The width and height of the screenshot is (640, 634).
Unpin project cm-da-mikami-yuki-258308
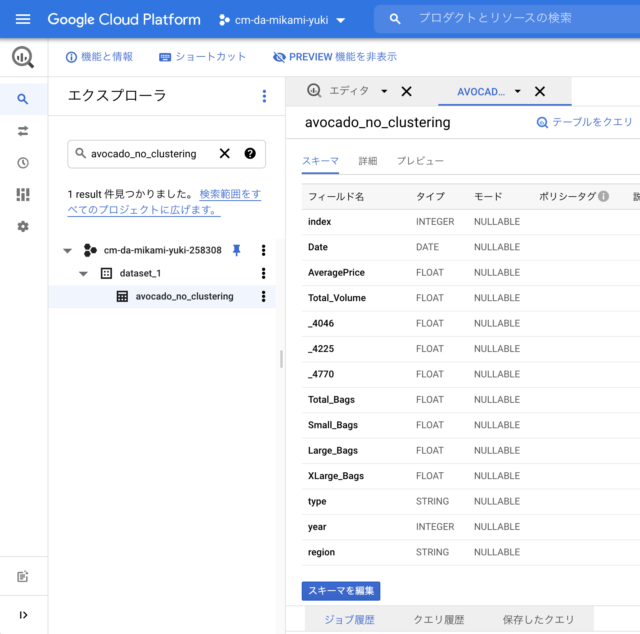pyautogui.click(x=236, y=250)
